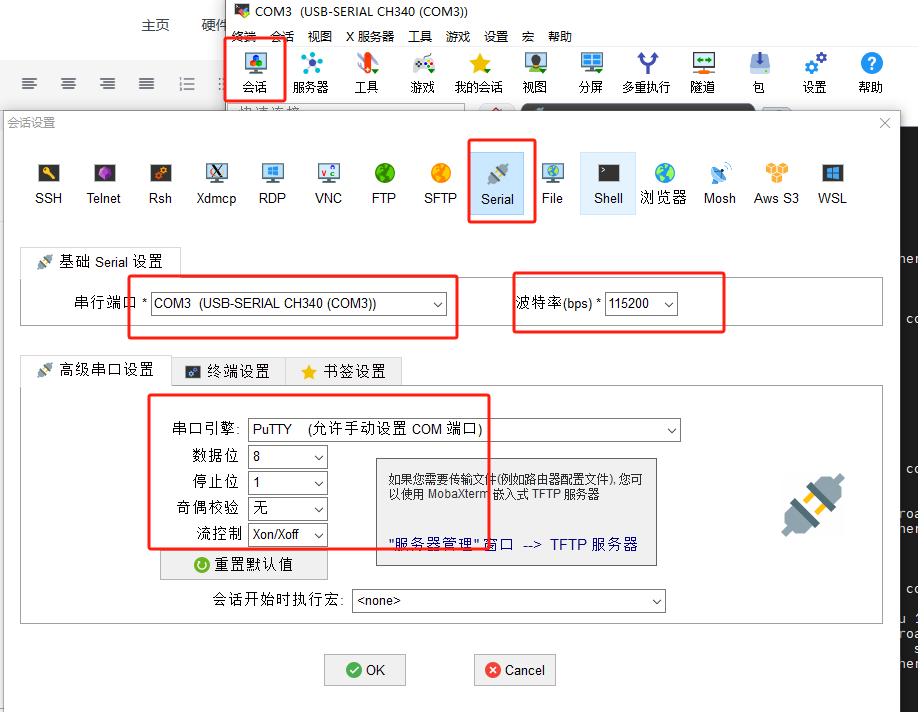Open the 串行端口 COM3 dropdown
The width and height of the screenshot is (918, 712).
tap(299, 304)
